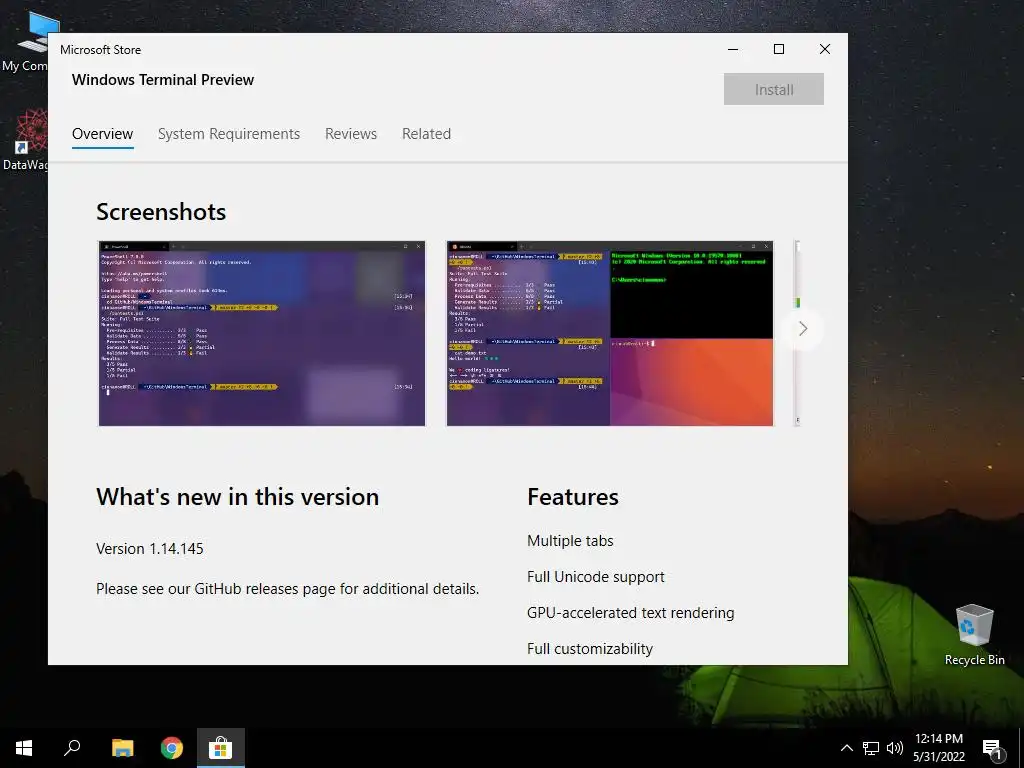Open the System Requirements tab
This screenshot has width=1024, height=768.
pos(229,134)
